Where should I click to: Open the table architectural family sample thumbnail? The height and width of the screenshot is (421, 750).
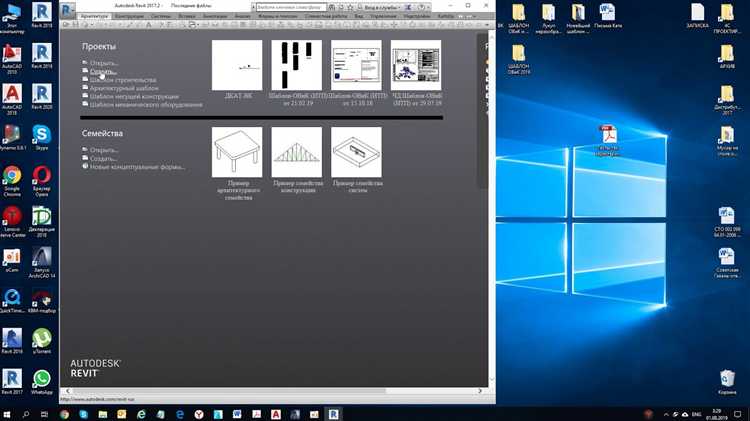237,152
